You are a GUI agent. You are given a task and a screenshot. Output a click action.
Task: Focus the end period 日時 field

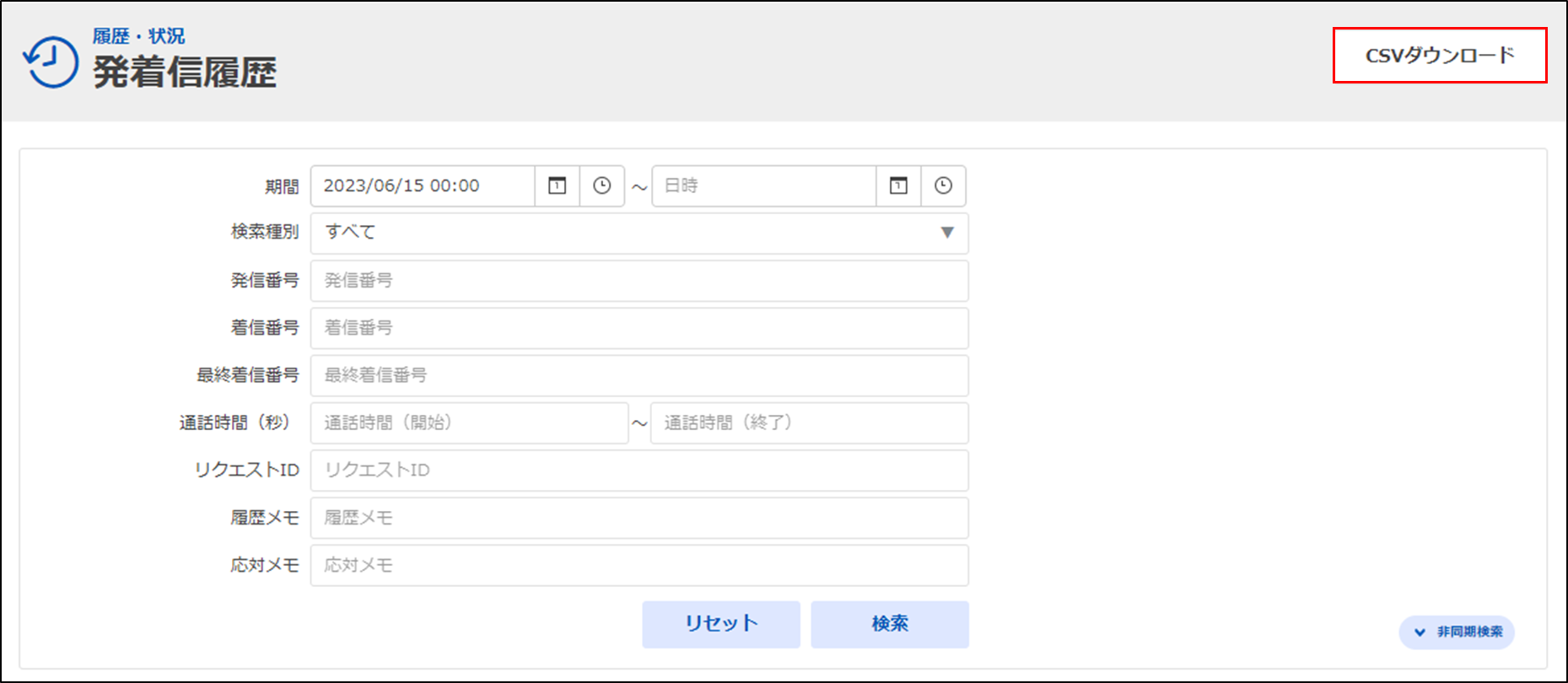coord(763,186)
